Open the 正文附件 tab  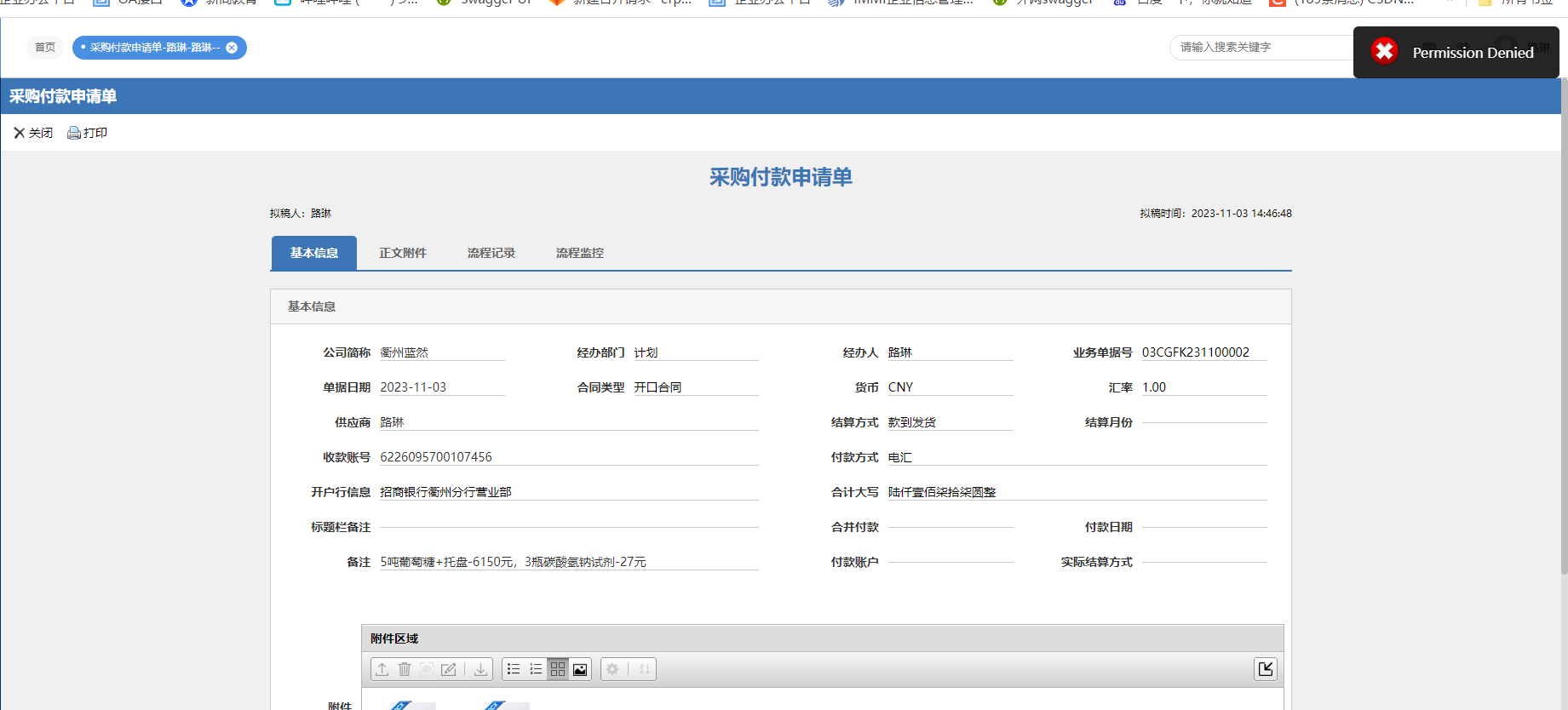click(x=403, y=253)
